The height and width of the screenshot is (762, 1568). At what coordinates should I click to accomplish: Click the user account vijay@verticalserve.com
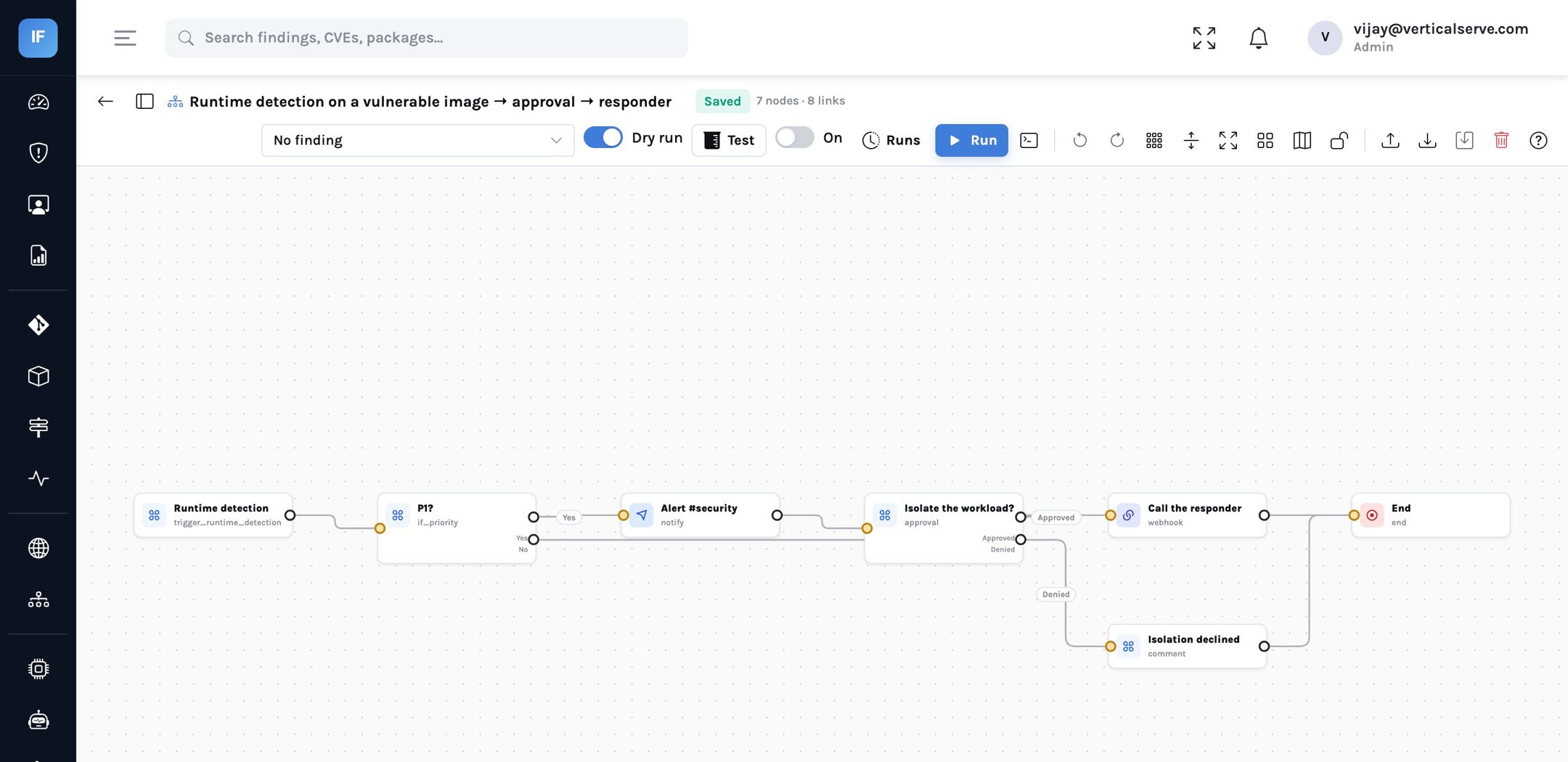(1418, 38)
